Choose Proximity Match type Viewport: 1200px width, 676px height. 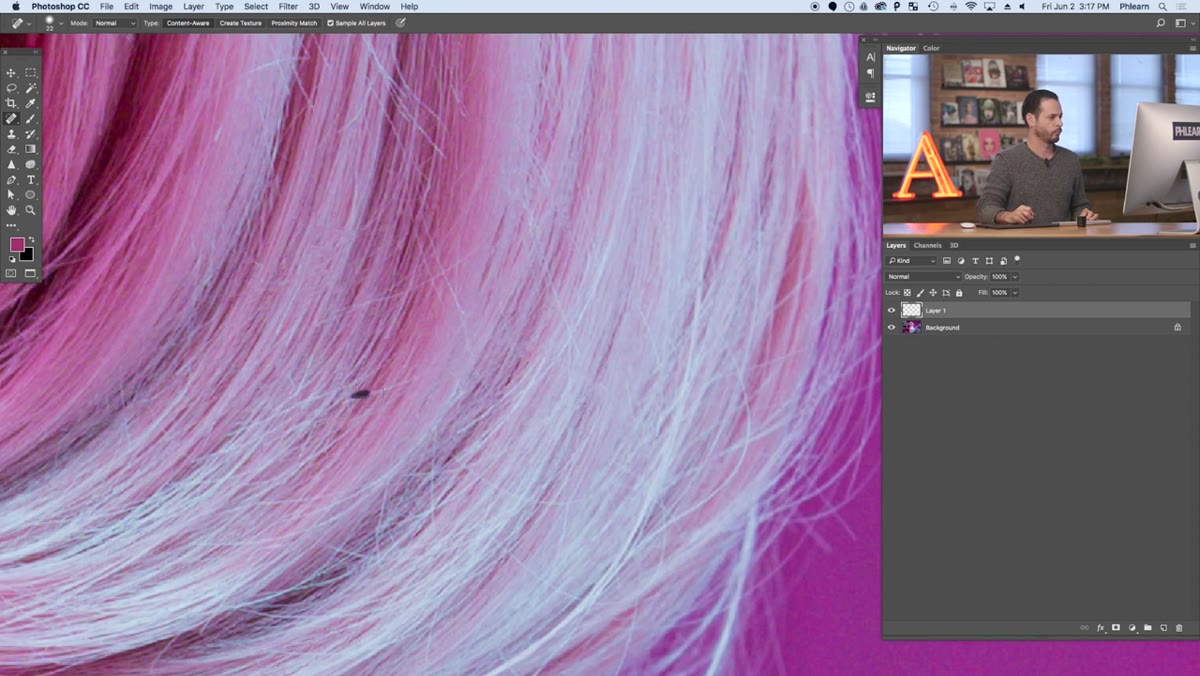coord(294,23)
